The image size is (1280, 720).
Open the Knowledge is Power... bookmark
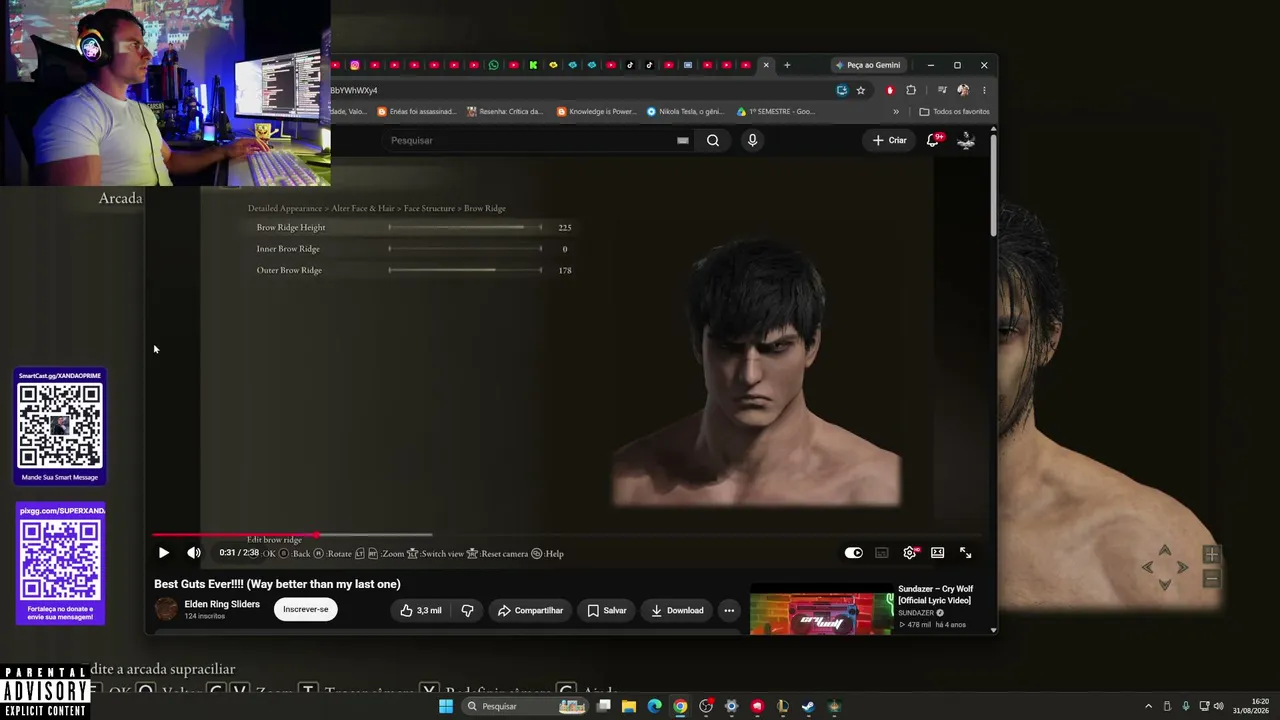596,112
